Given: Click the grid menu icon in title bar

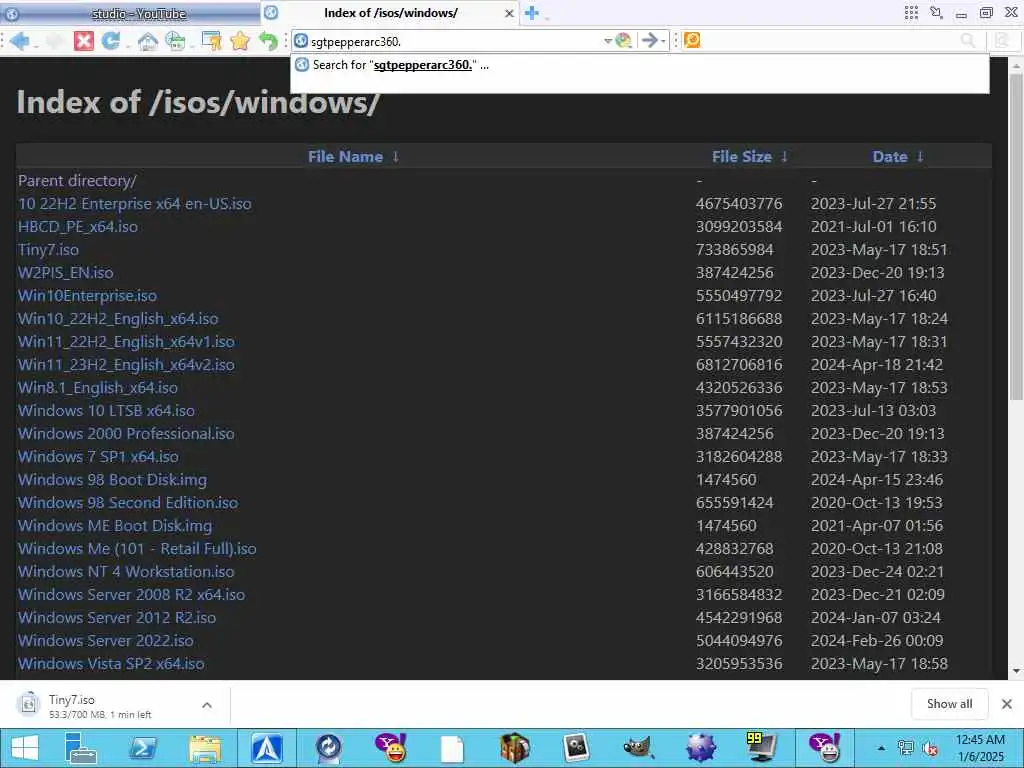Looking at the screenshot, I should point(911,12).
